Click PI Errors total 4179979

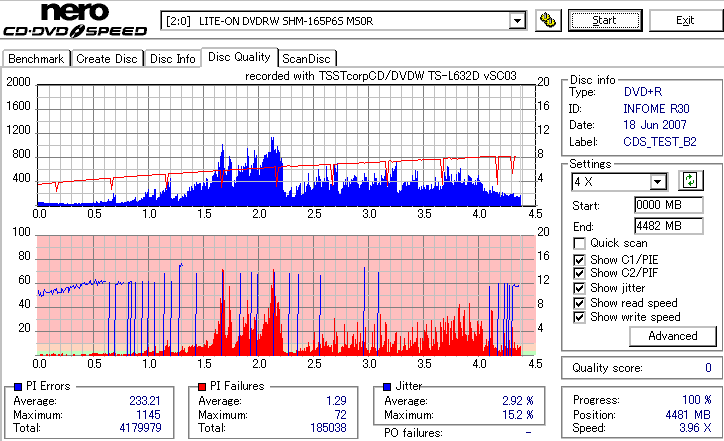tap(140, 428)
